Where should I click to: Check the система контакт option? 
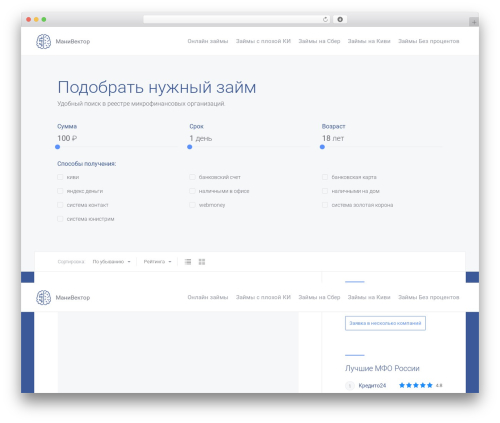(60, 205)
